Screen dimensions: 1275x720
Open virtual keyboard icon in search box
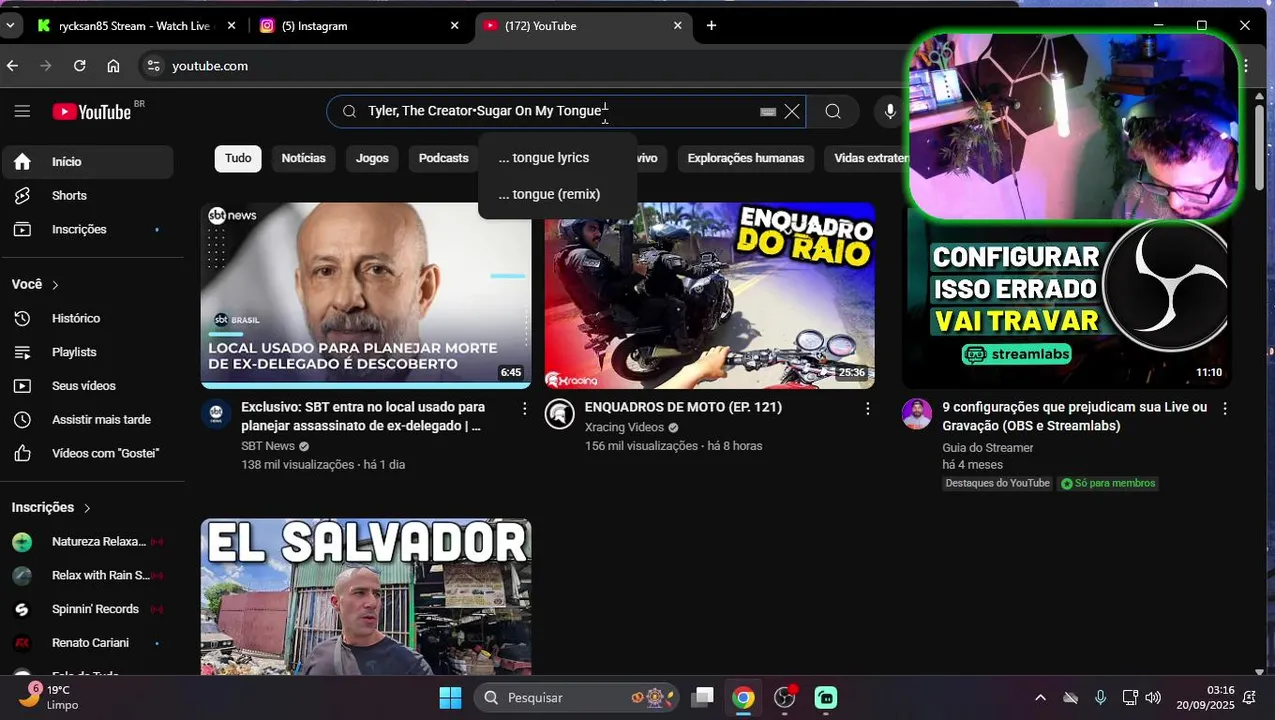click(x=768, y=112)
